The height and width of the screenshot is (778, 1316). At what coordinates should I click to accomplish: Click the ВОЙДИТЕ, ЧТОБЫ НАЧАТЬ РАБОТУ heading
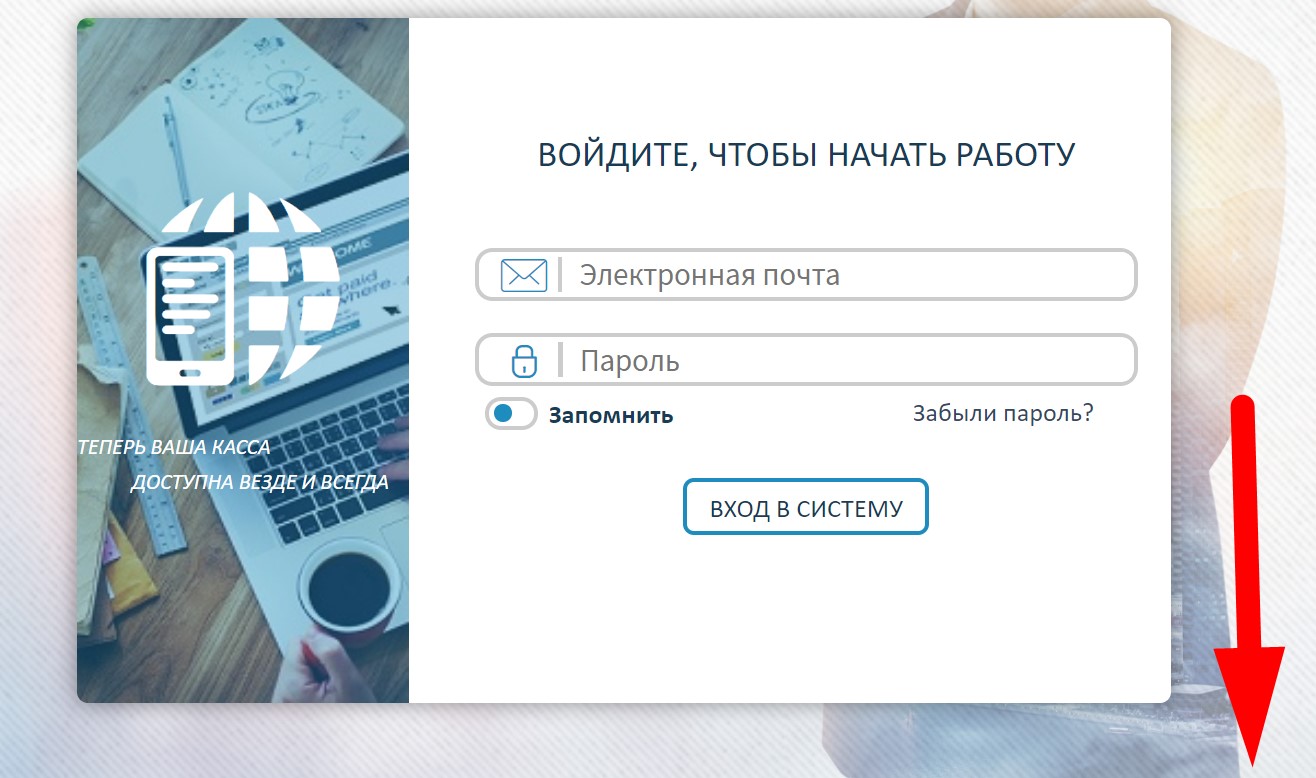click(806, 155)
